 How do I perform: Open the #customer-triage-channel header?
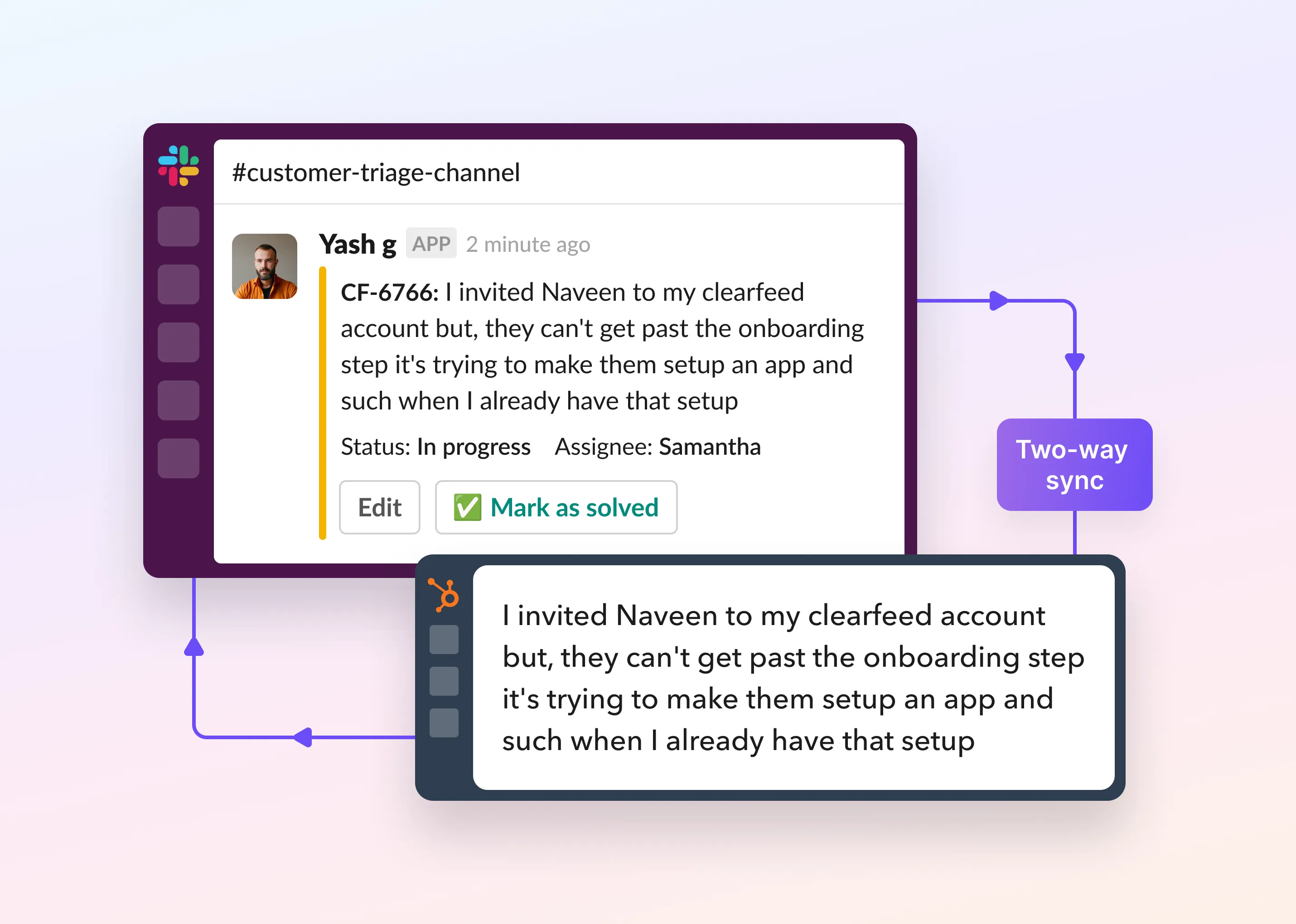click(x=376, y=173)
